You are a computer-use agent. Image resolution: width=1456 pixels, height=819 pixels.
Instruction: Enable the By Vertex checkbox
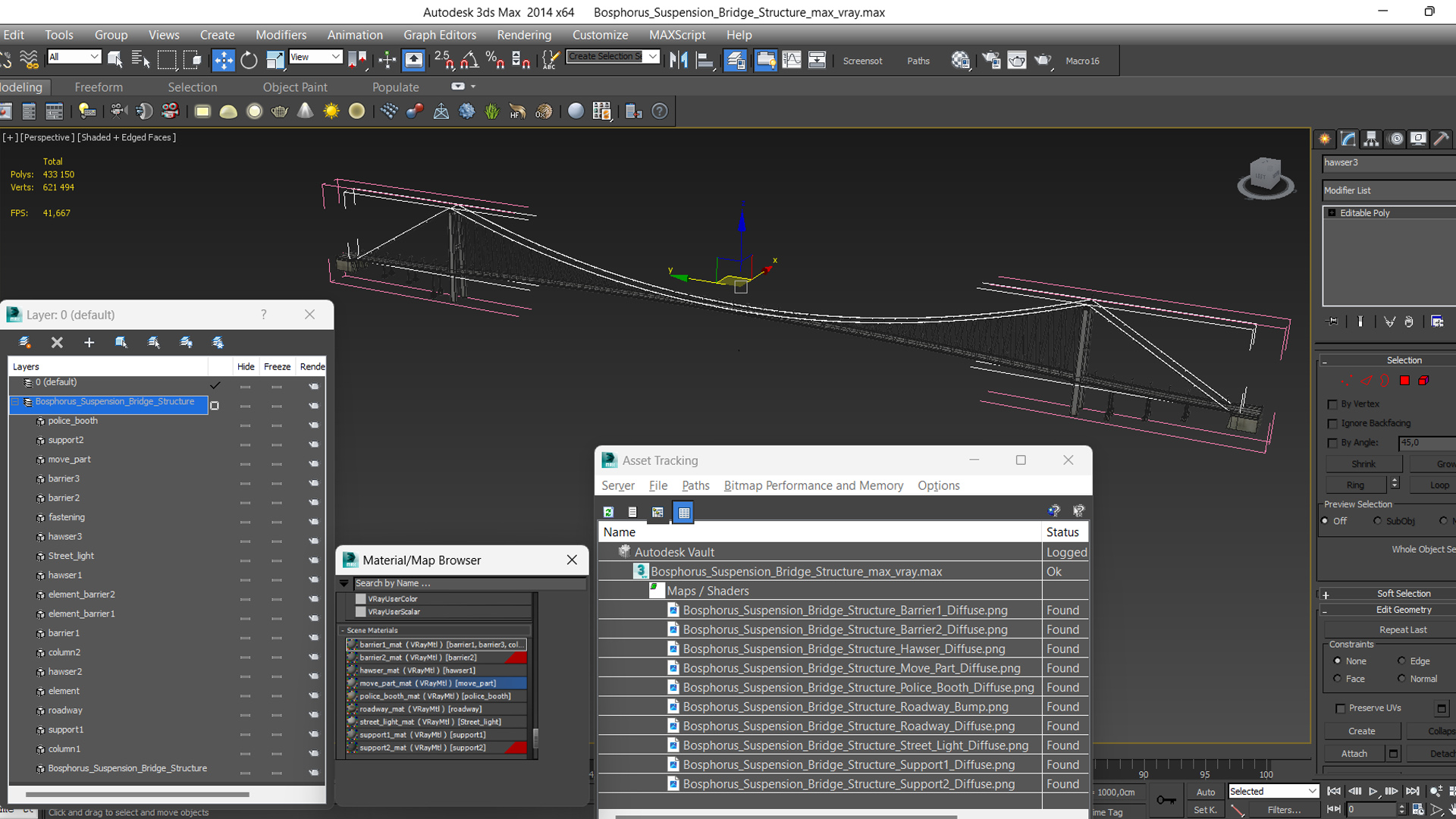coord(1332,404)
